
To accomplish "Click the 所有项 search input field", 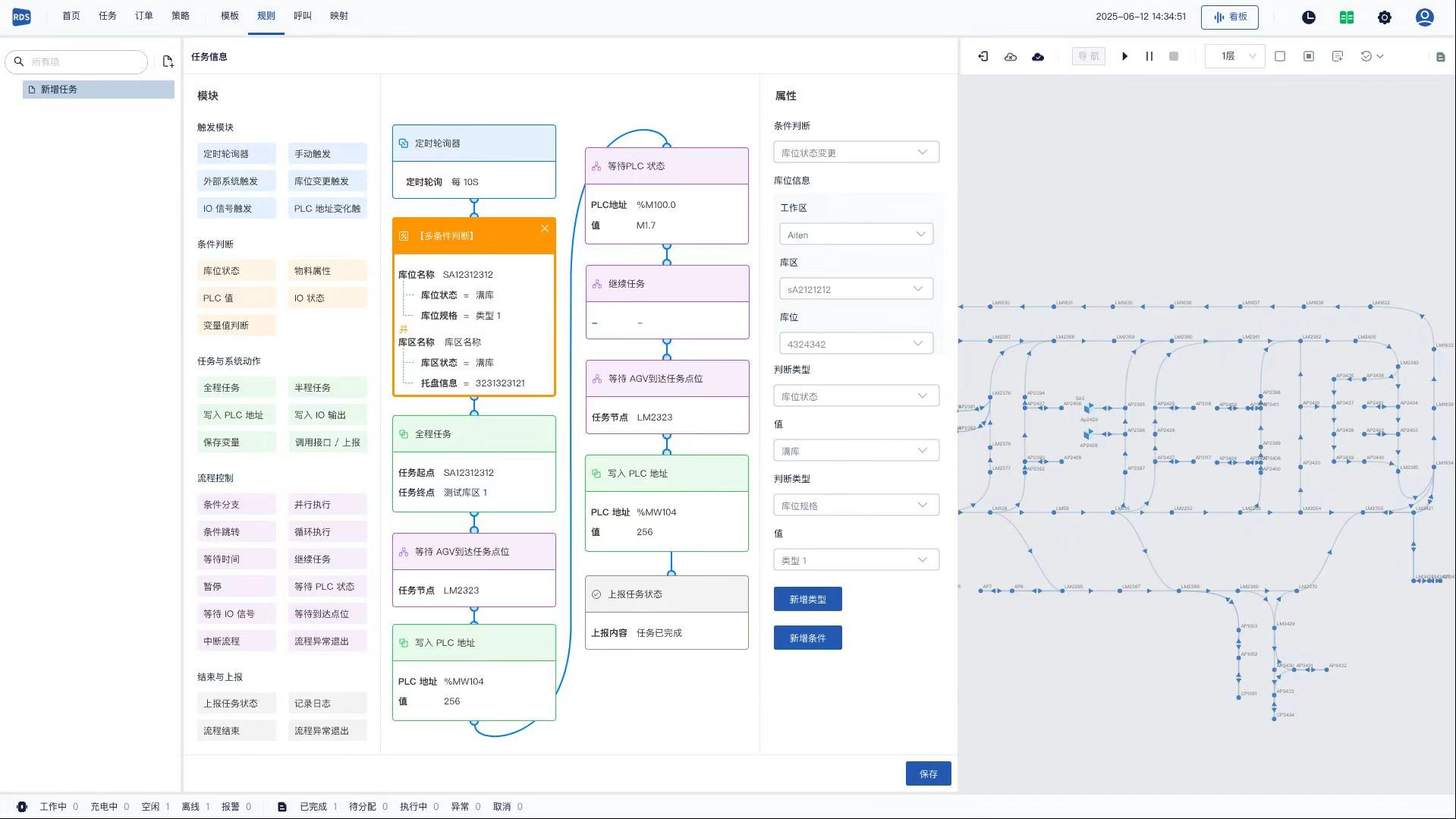I will [x=83, y=62].
